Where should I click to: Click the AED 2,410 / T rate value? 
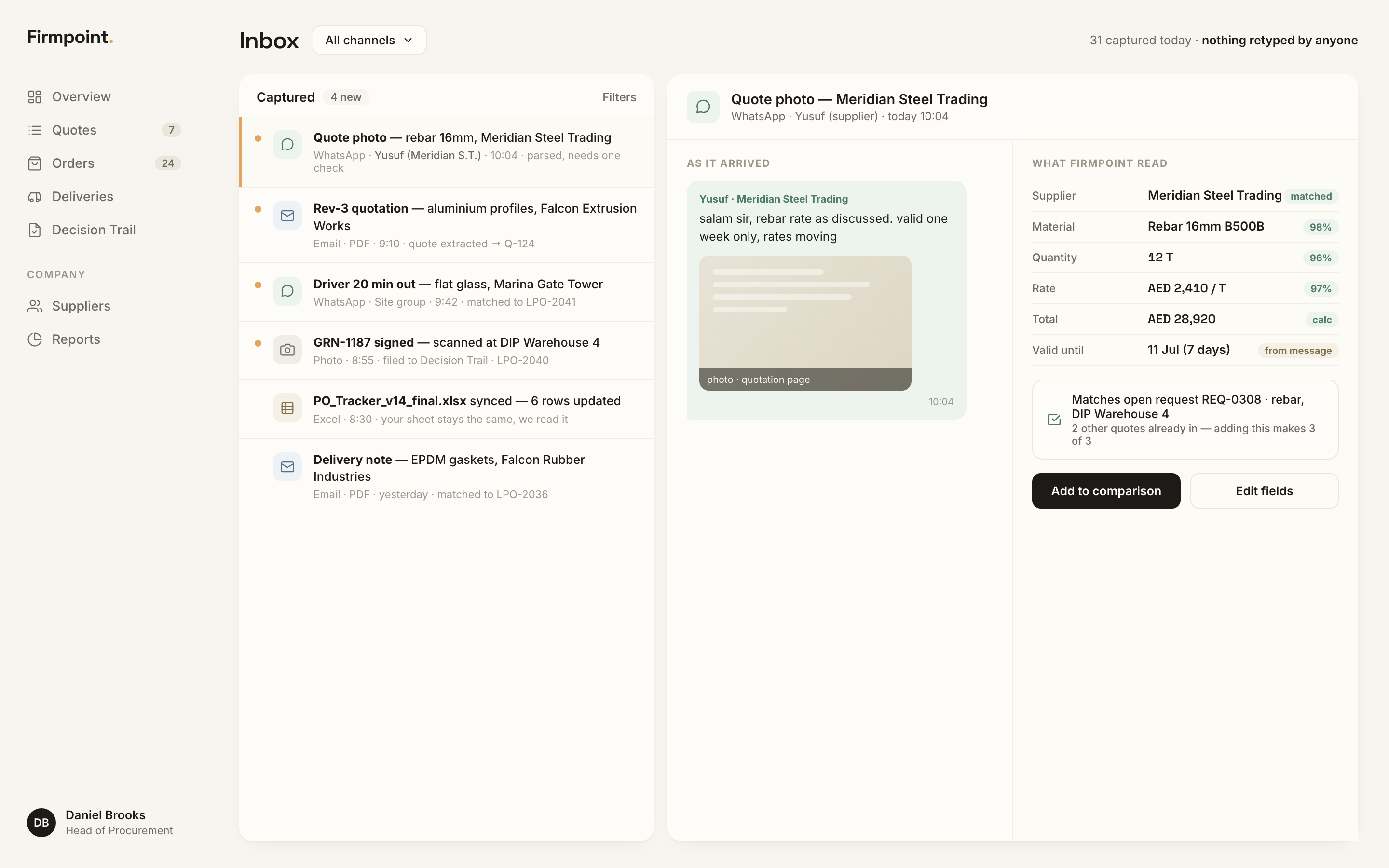1186,288
